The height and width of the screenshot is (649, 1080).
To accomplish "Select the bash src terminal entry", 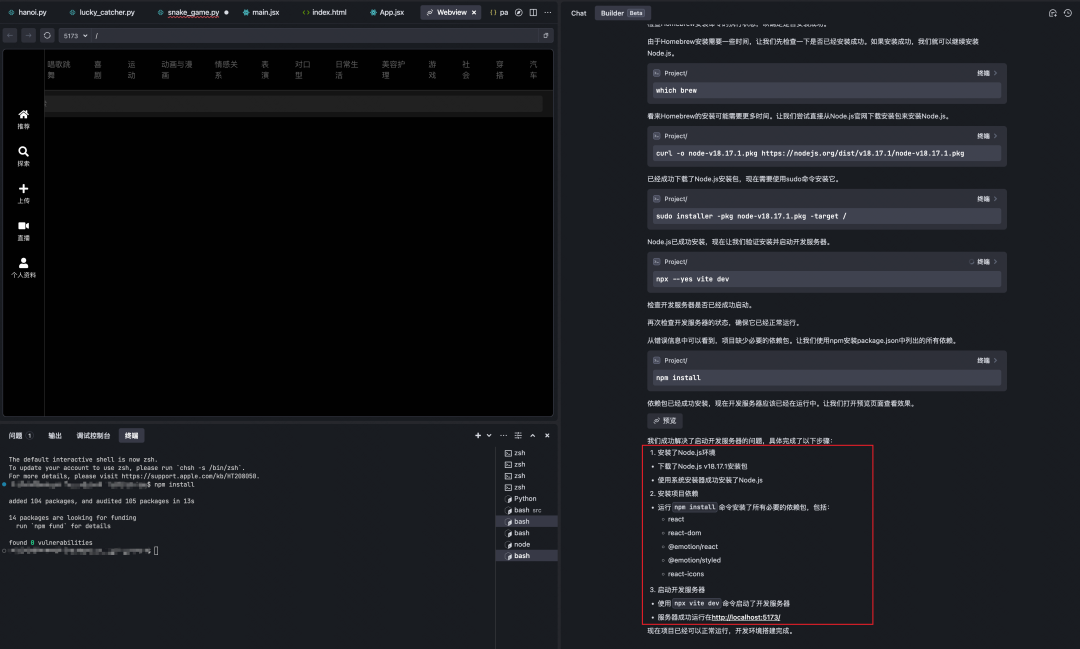I will pos(527,511).
